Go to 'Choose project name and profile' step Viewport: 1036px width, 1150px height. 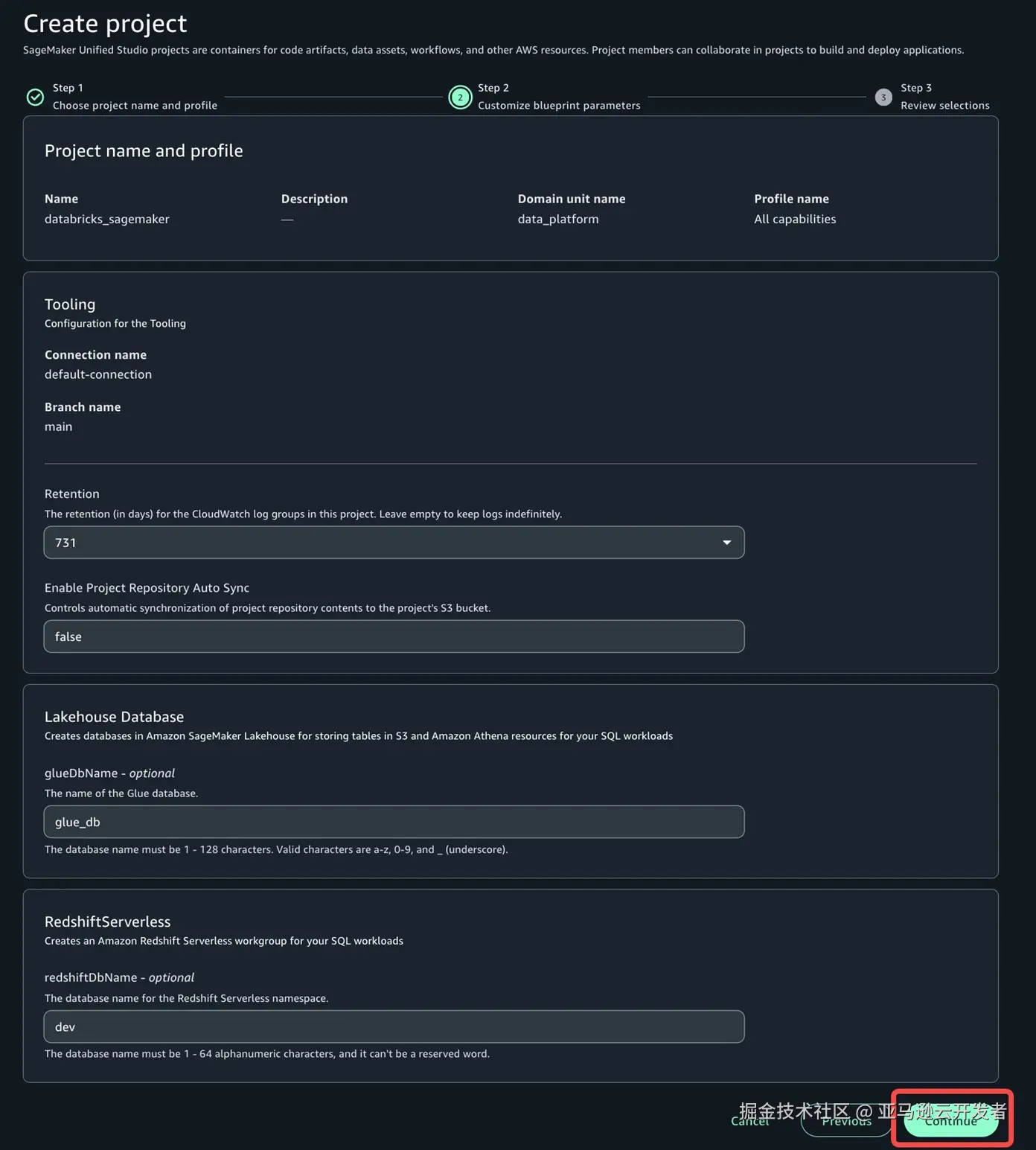[x=135, y=106]
